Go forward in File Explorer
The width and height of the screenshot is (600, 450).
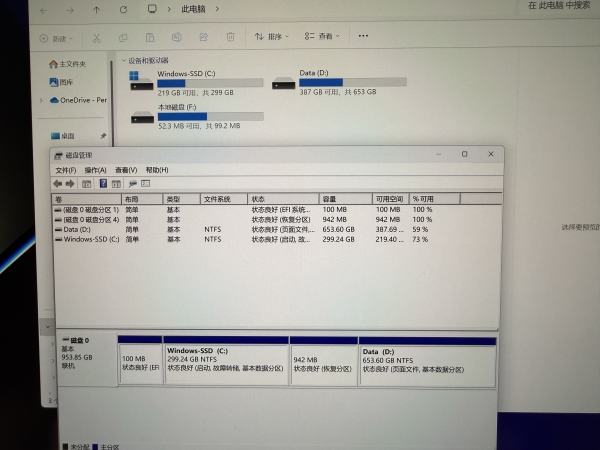point(70,10)
